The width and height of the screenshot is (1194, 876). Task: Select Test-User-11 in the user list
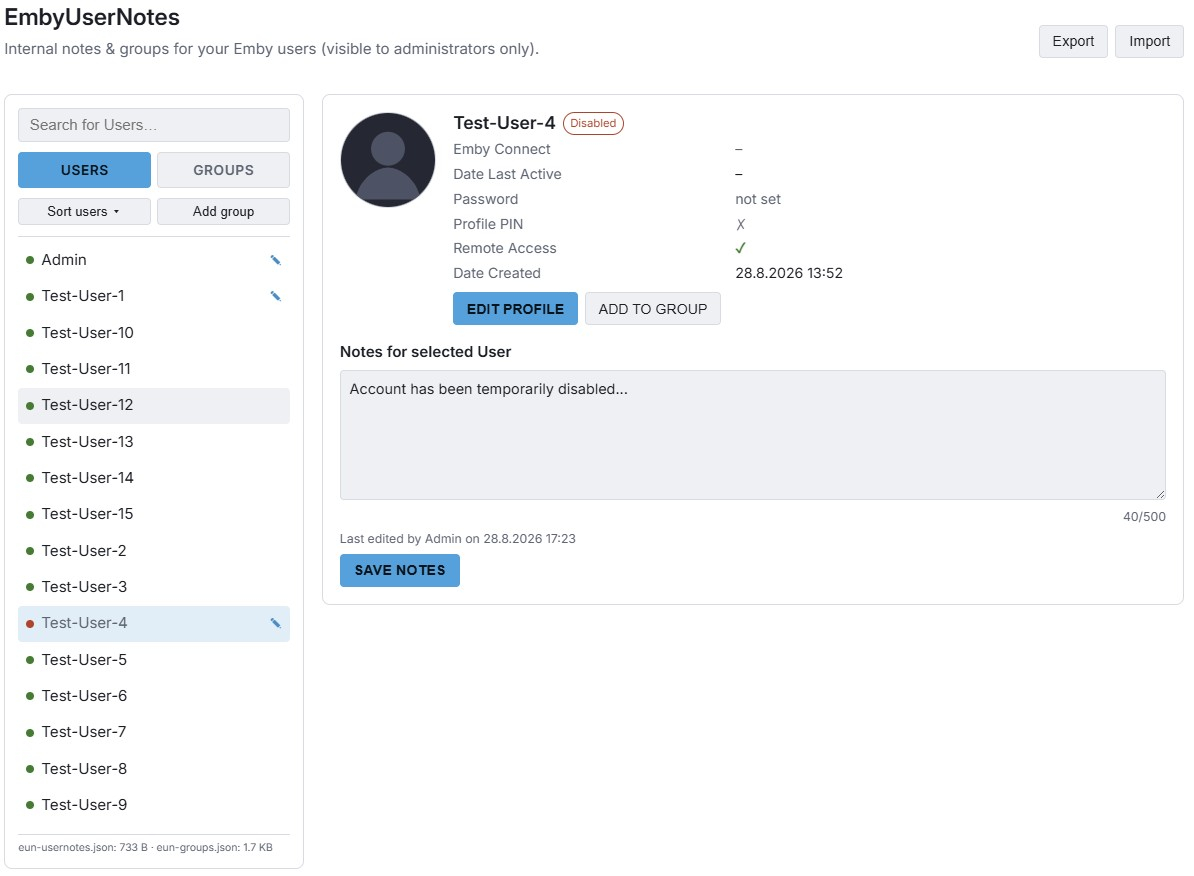(154, 369)
